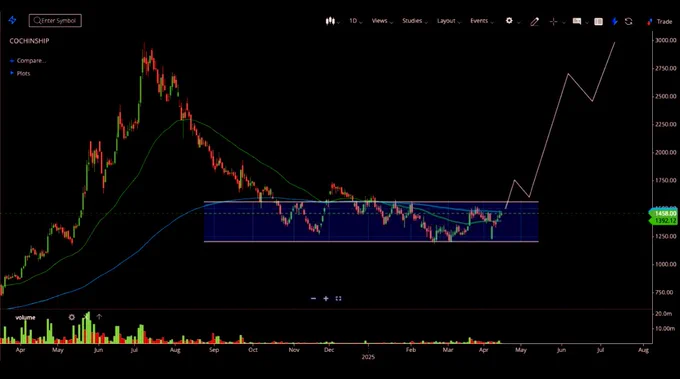Click the Aug label at right end of time axis
The width and height of the screenshot is (680, 379).
coord(644,350)
